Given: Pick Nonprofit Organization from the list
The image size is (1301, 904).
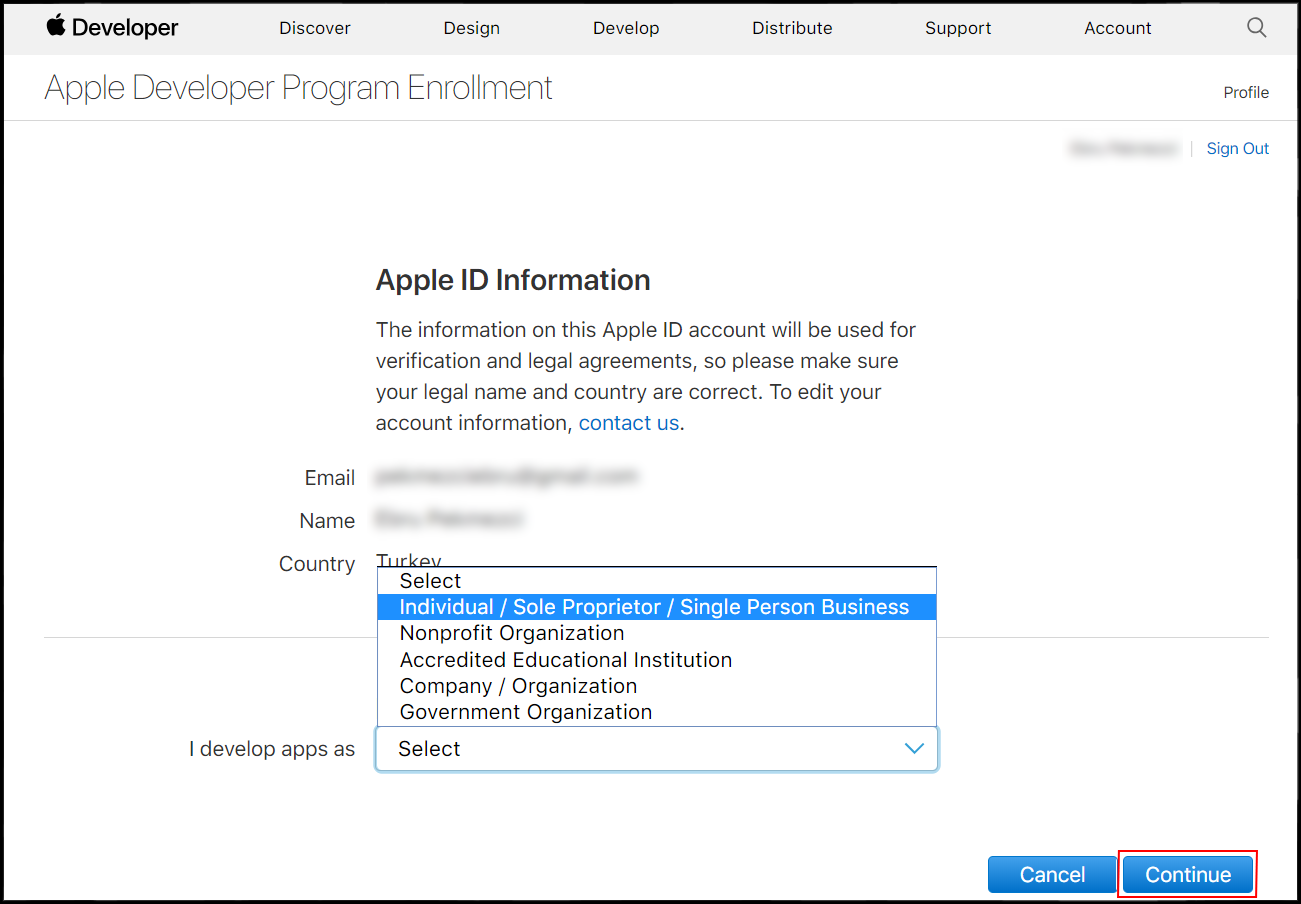Looking at the screenshot, I should click(x=656, y=633).
